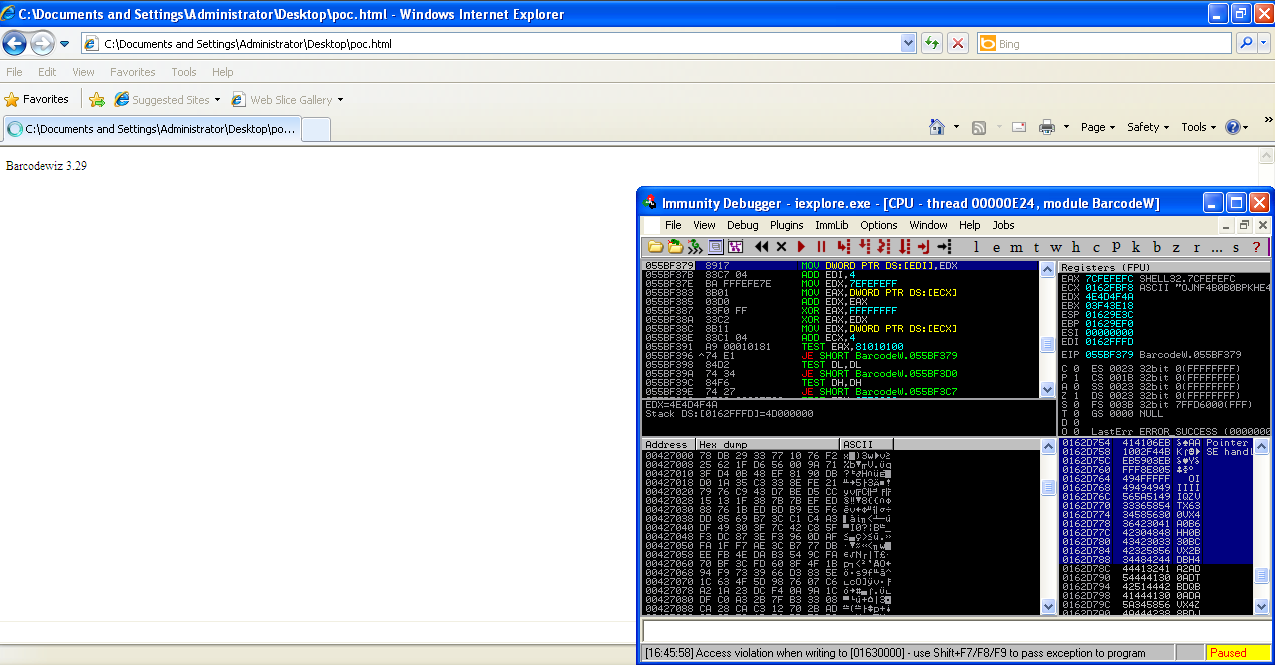
Task: Click the IE search magnifier button
Action: pos(1246,43)
